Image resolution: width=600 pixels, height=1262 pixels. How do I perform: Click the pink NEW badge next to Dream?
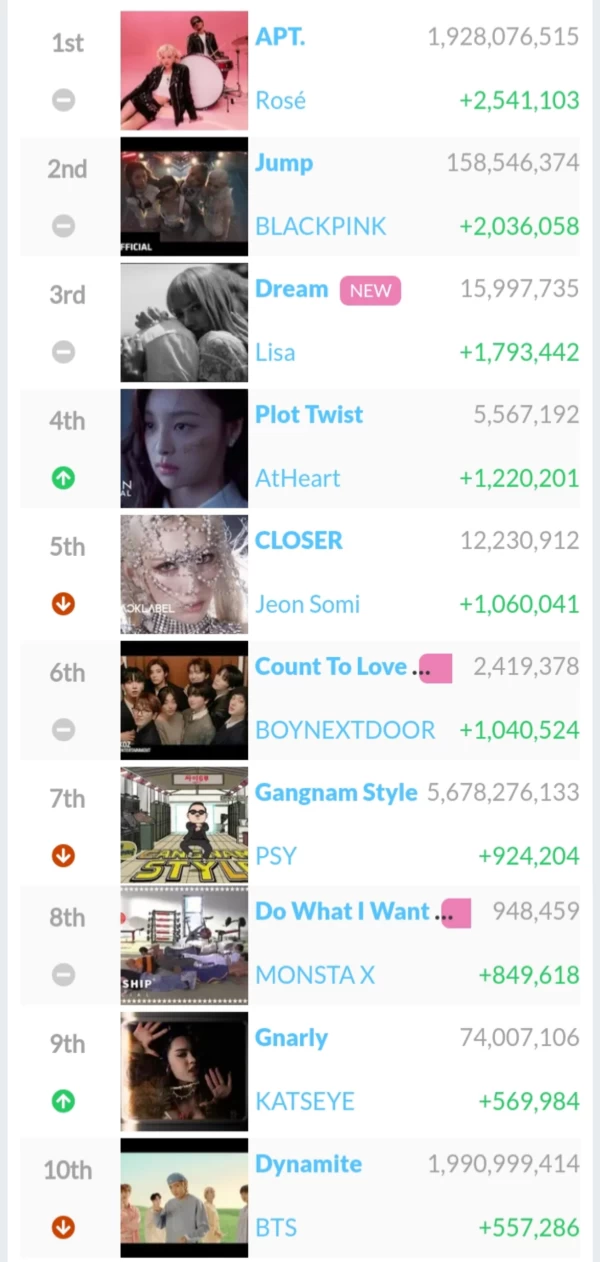click(370, 291)
